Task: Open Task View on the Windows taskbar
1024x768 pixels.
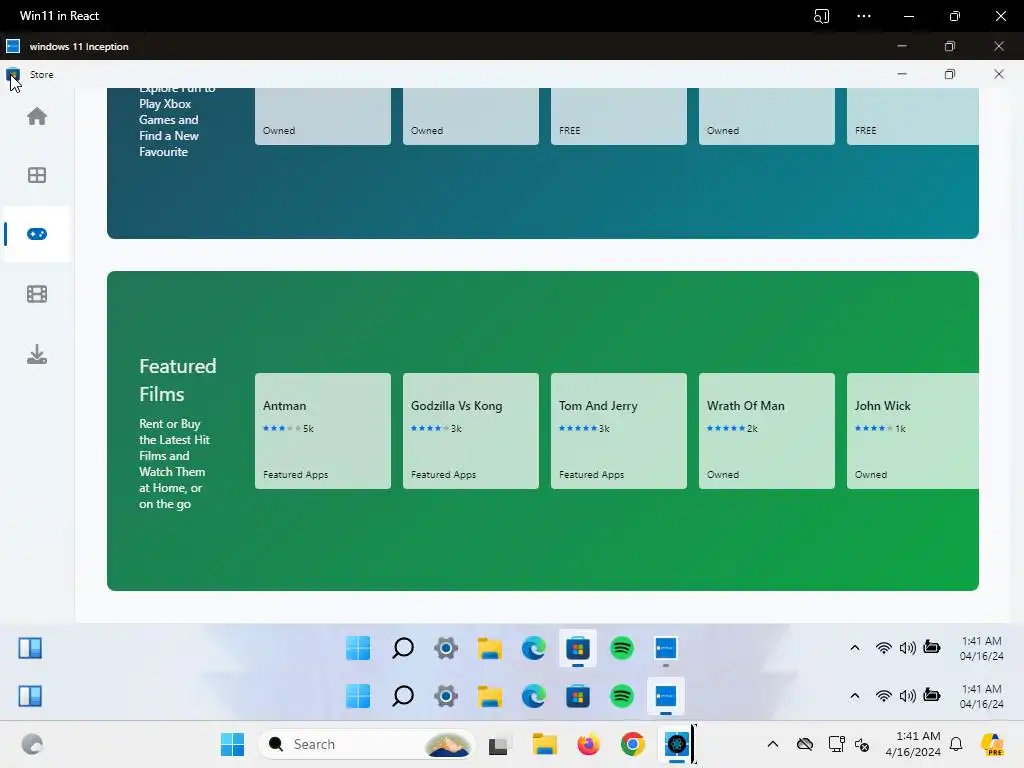Action: pyautogui.click(x=498, y=744)
